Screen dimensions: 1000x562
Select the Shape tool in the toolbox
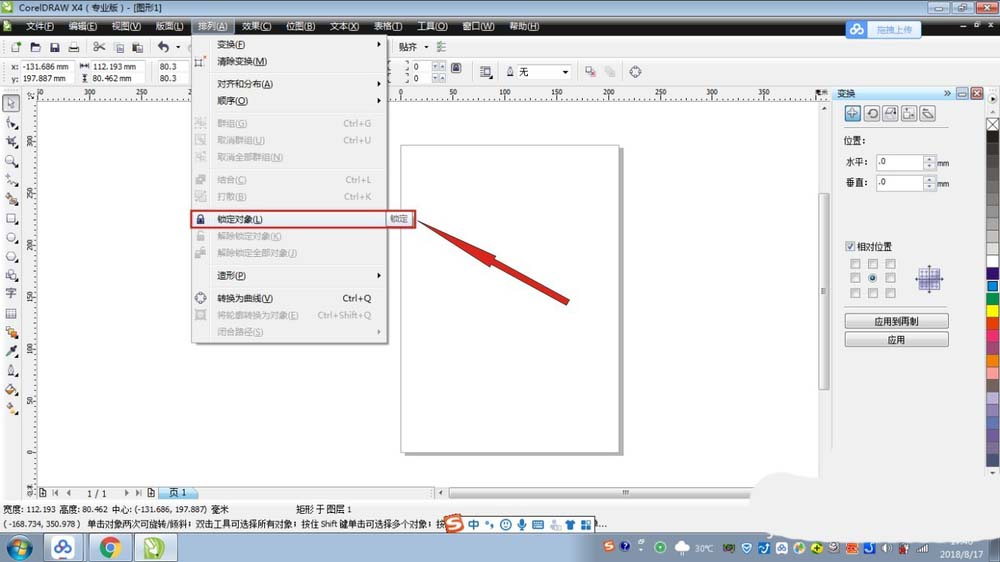(11, 122)
